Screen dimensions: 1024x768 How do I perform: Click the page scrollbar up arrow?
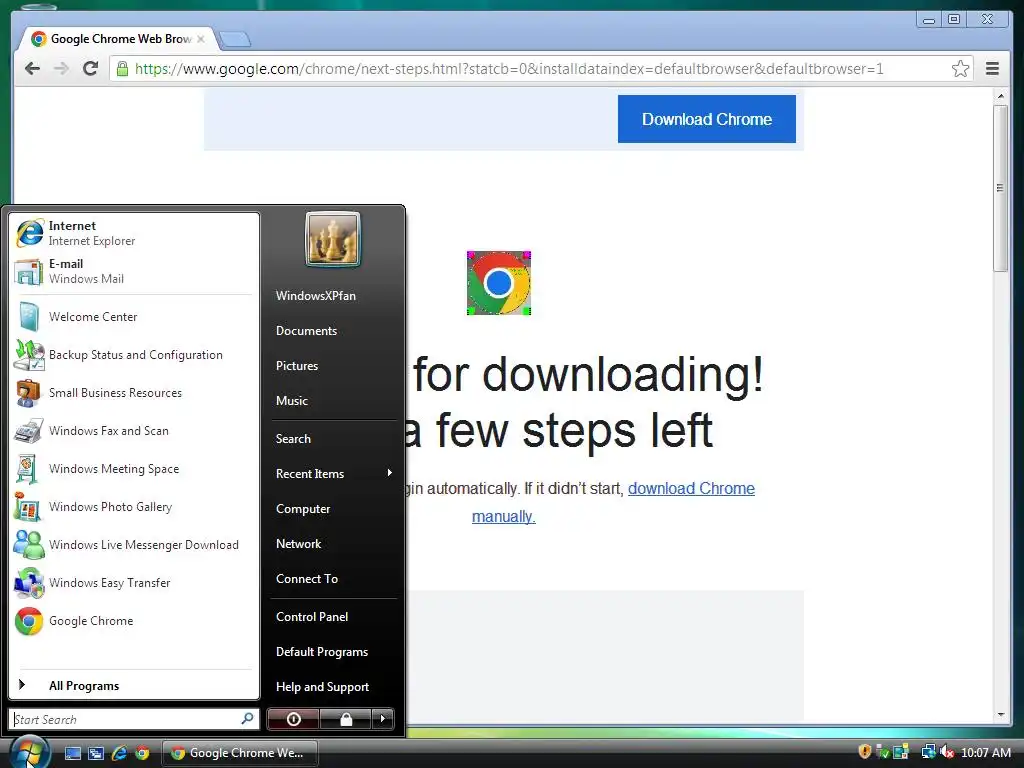coord(1000,97)
